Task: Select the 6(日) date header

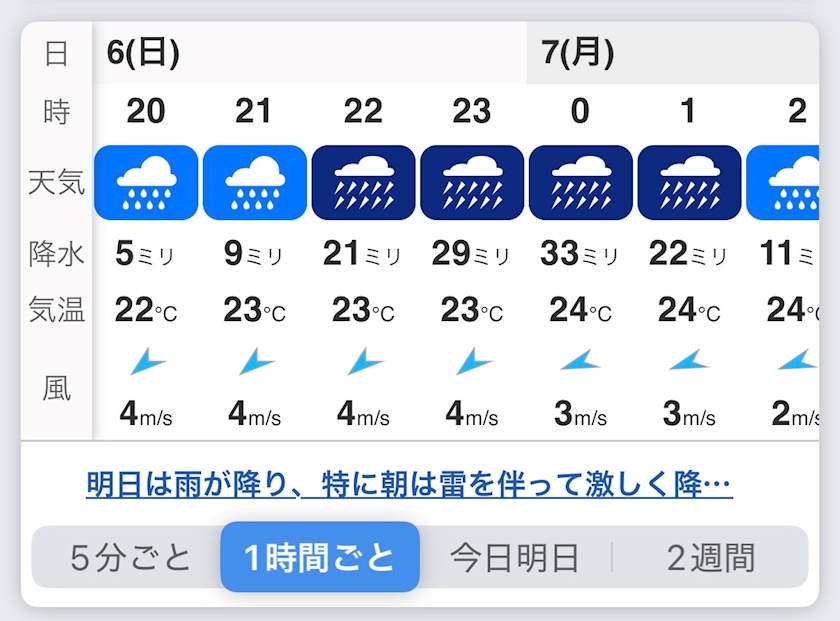Action: (x=143, y=53)
